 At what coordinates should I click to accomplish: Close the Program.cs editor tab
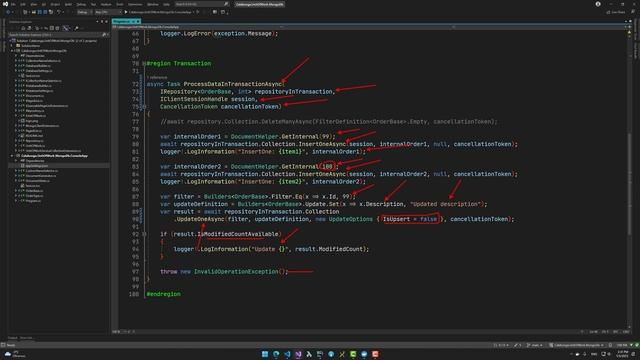138,21
